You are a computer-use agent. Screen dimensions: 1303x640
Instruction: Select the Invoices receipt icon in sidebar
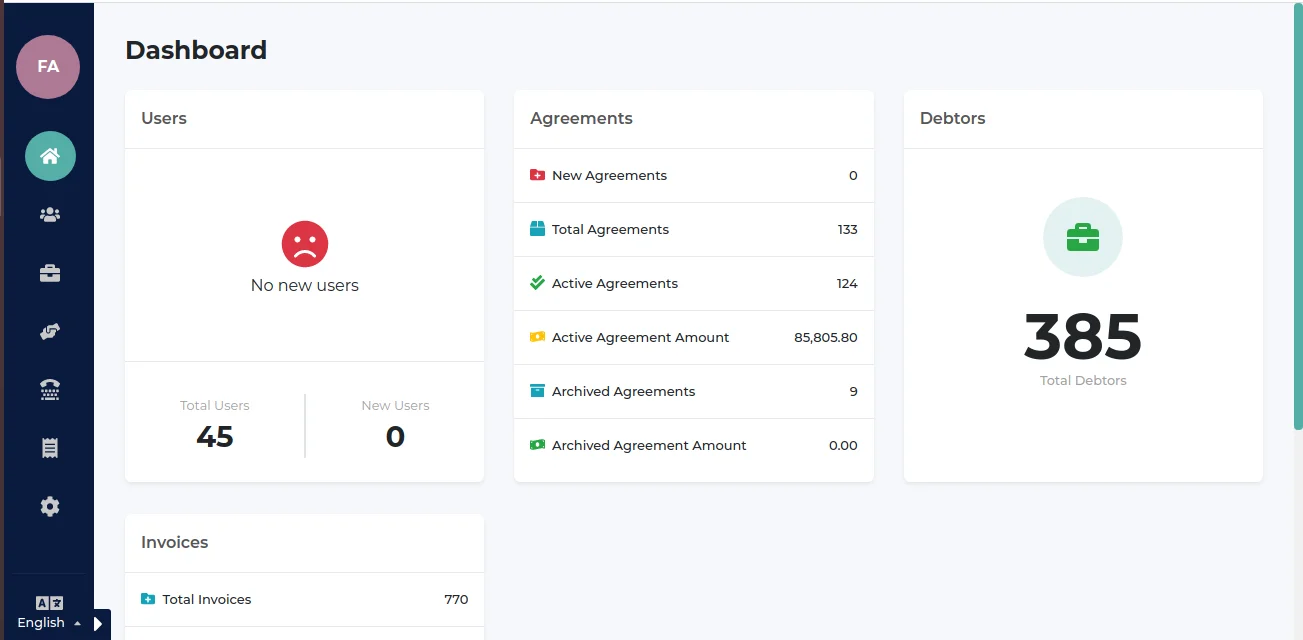[48, 448]
